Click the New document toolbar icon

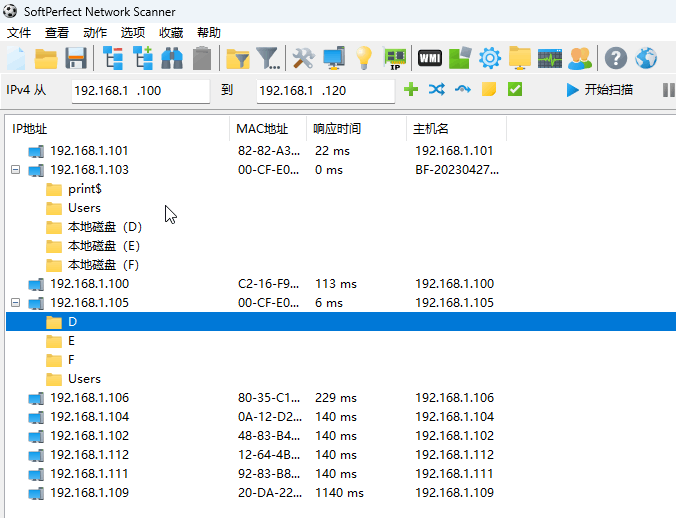16,58
